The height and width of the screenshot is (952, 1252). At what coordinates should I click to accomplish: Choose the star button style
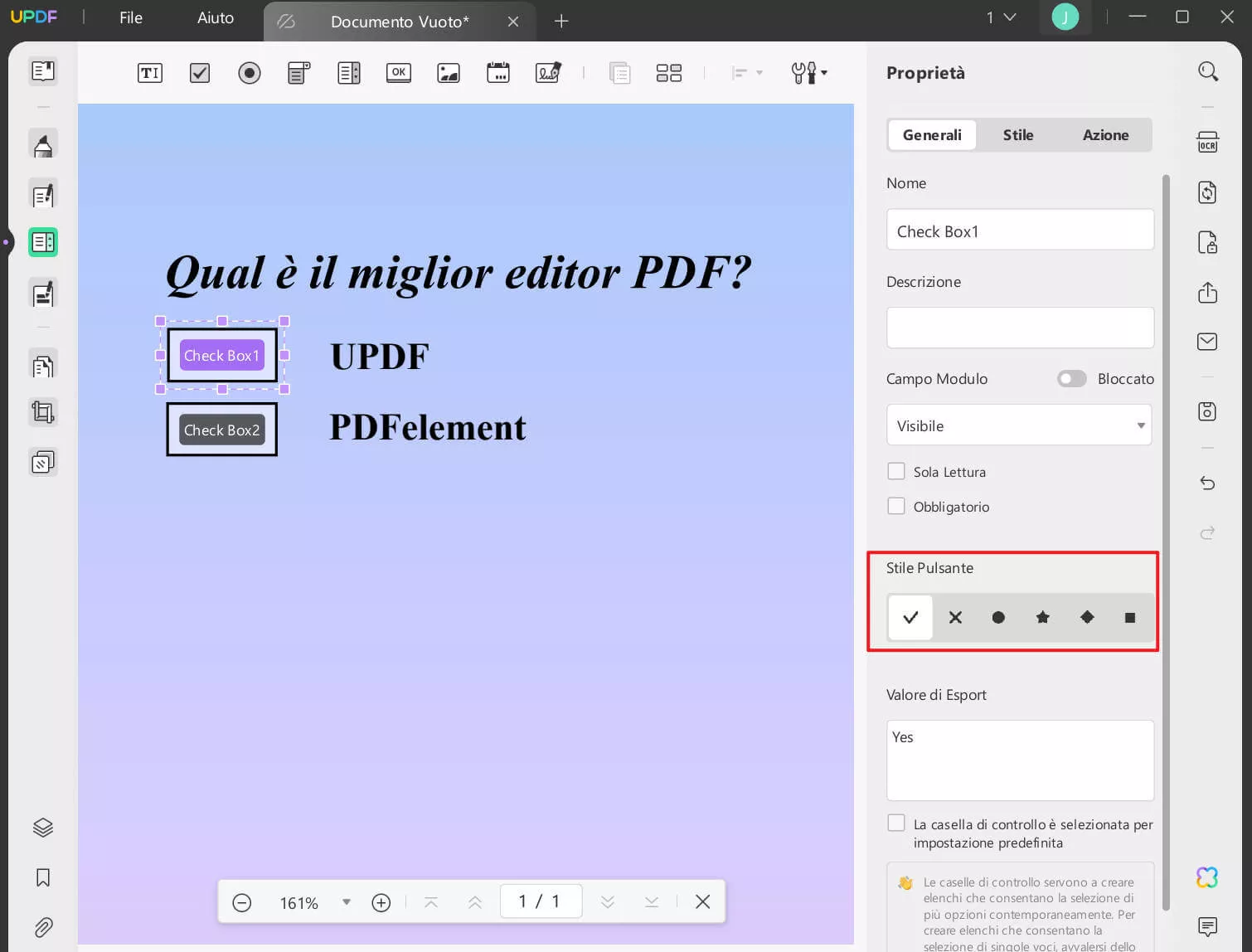point(1043,617)
